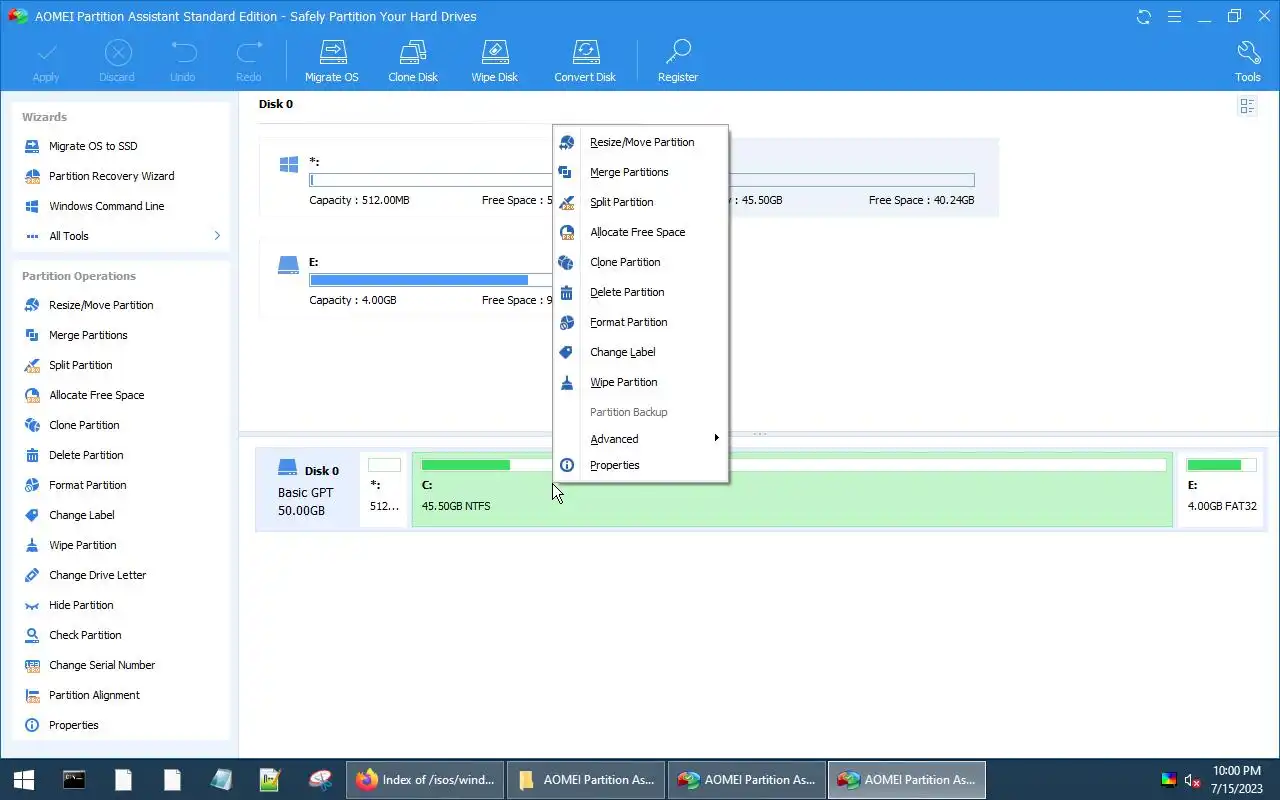Click Change Label in left sidebar
The image size is (1280, 800).
81,515
